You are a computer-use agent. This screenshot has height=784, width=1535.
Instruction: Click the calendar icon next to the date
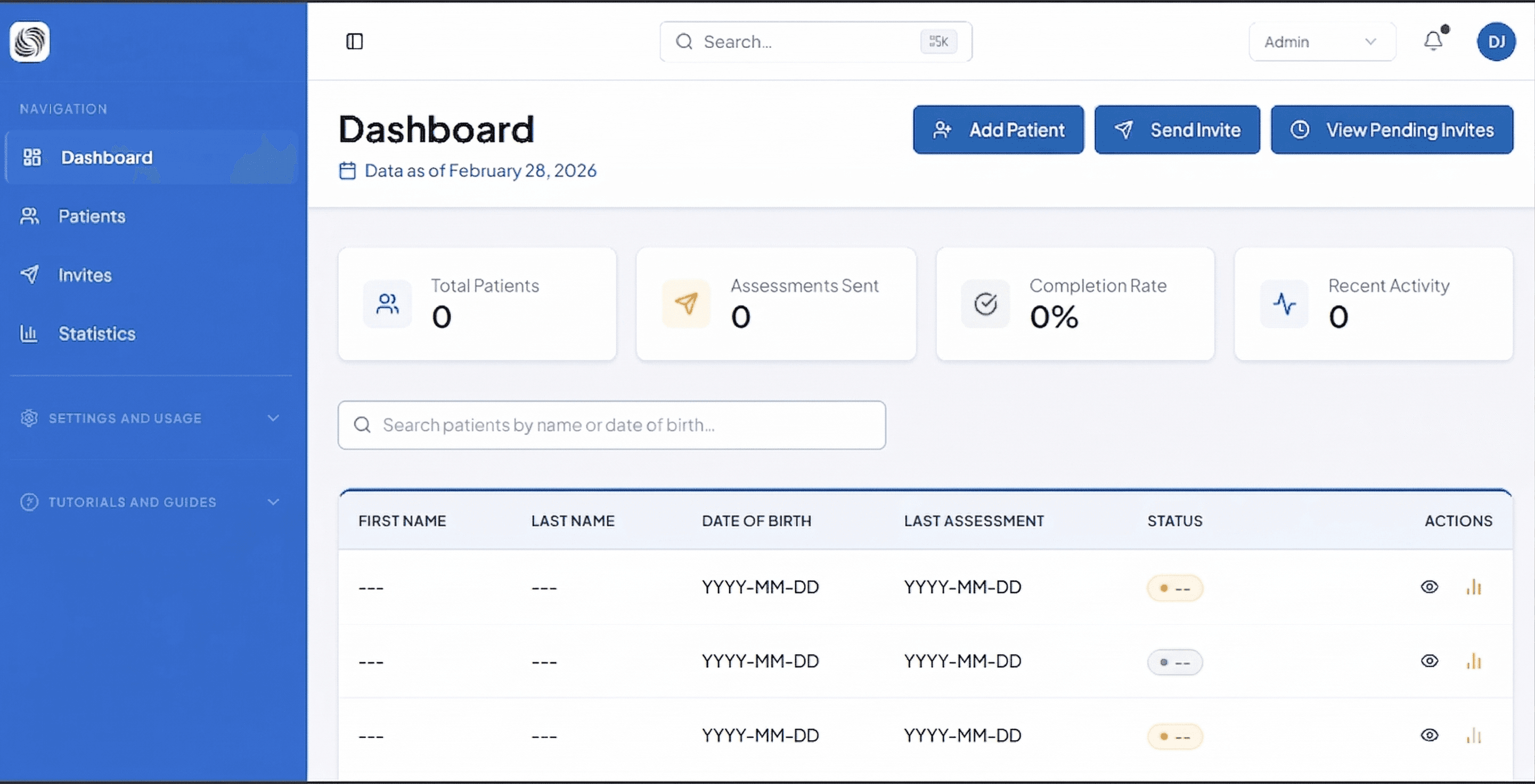347,170
